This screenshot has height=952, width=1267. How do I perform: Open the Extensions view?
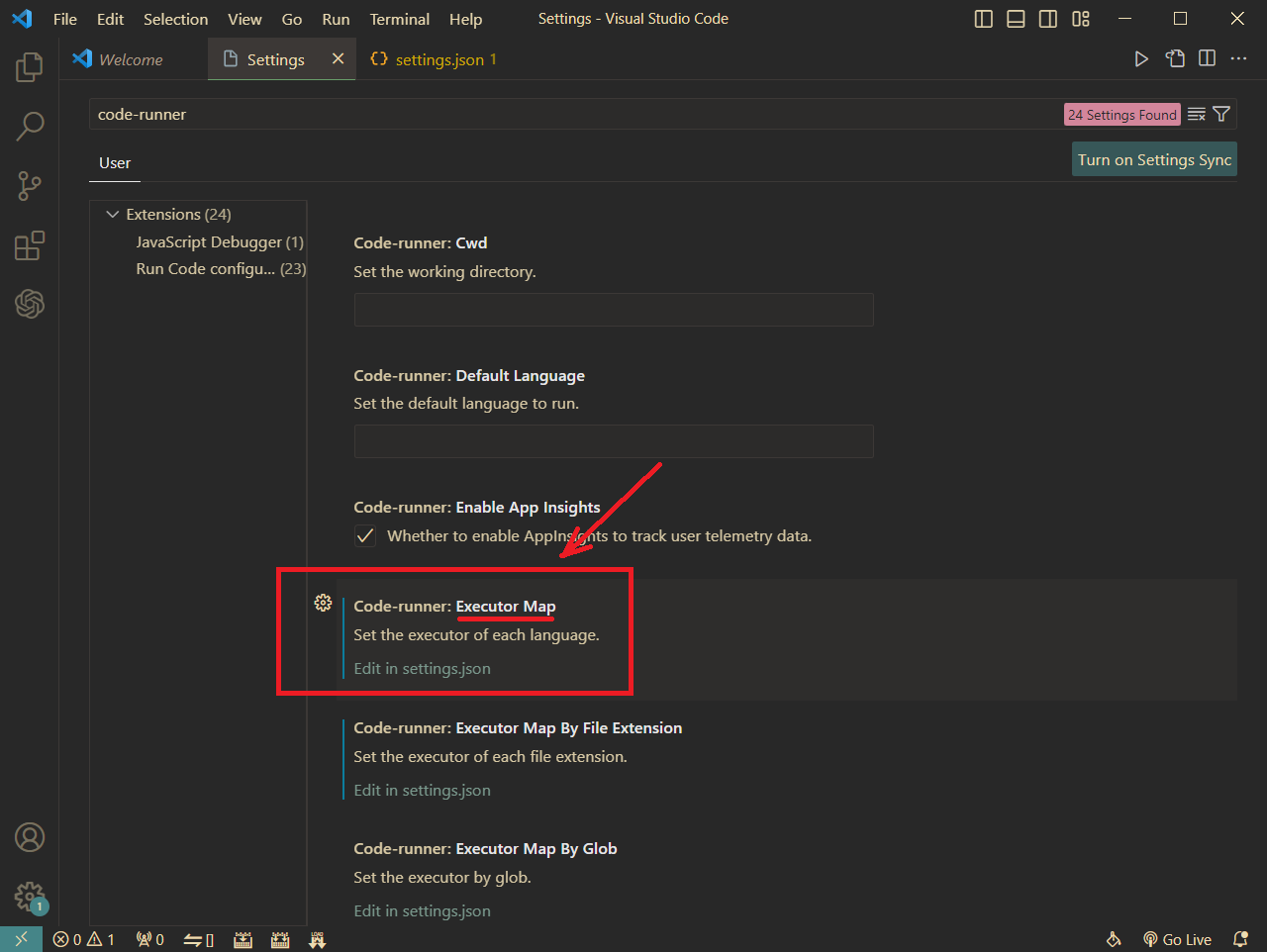30,244
